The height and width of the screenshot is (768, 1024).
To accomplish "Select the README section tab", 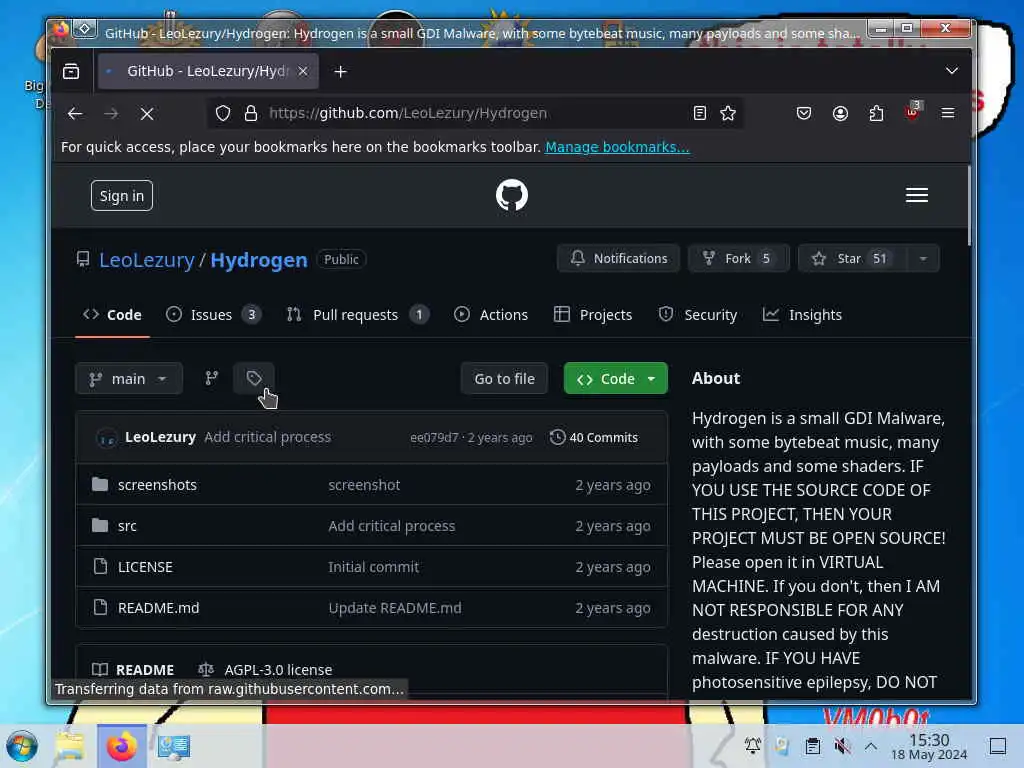I will [x=133, y=670].
